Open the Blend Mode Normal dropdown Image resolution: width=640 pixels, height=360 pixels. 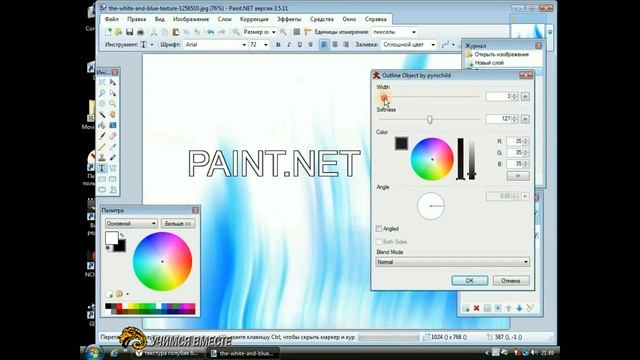pos(452,262)
